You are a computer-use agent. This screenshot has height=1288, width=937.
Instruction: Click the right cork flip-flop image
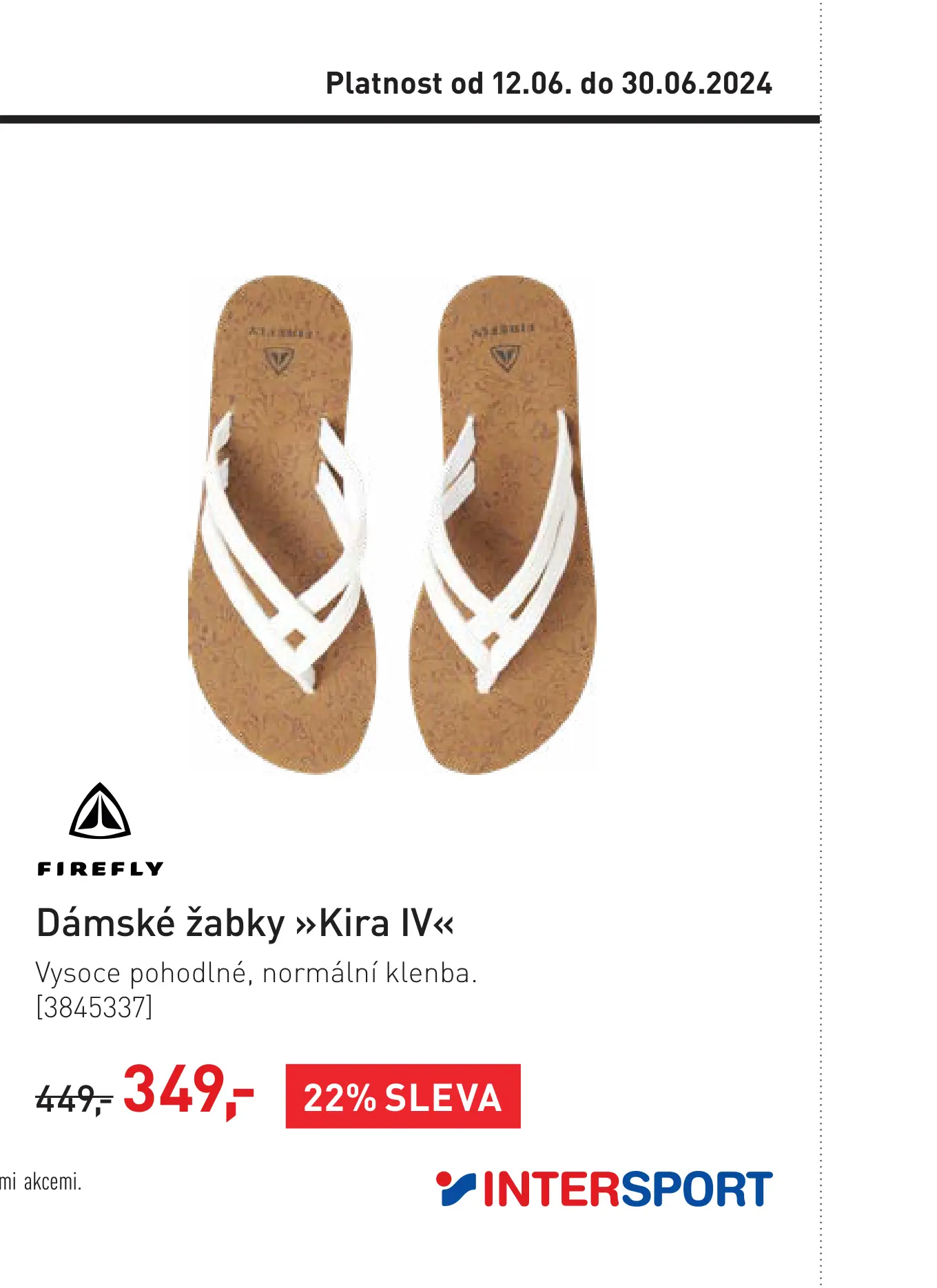504,525
